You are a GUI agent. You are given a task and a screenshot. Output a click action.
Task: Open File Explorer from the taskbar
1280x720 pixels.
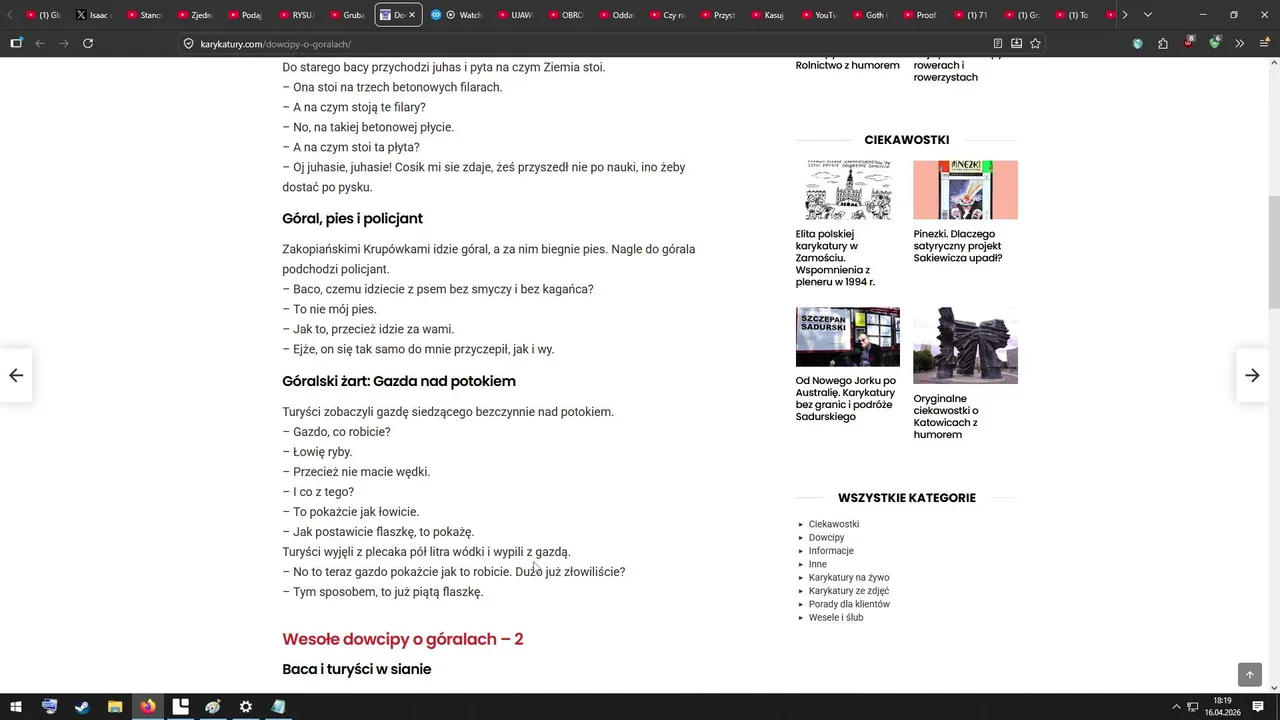pyautogui.click(x=115, y=707)
